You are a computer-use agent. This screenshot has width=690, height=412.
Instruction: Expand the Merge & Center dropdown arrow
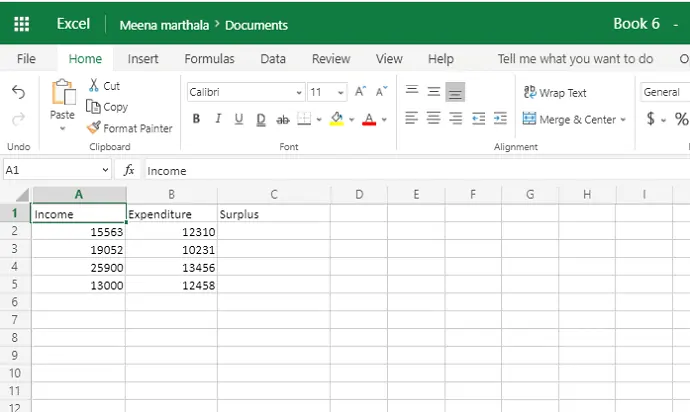[x=623, y=119]
